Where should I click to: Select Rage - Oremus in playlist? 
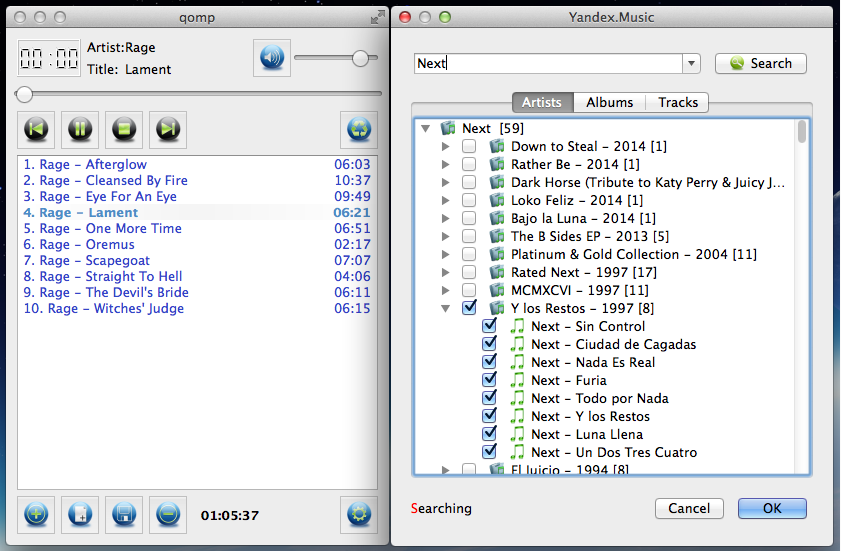(197, 244)
